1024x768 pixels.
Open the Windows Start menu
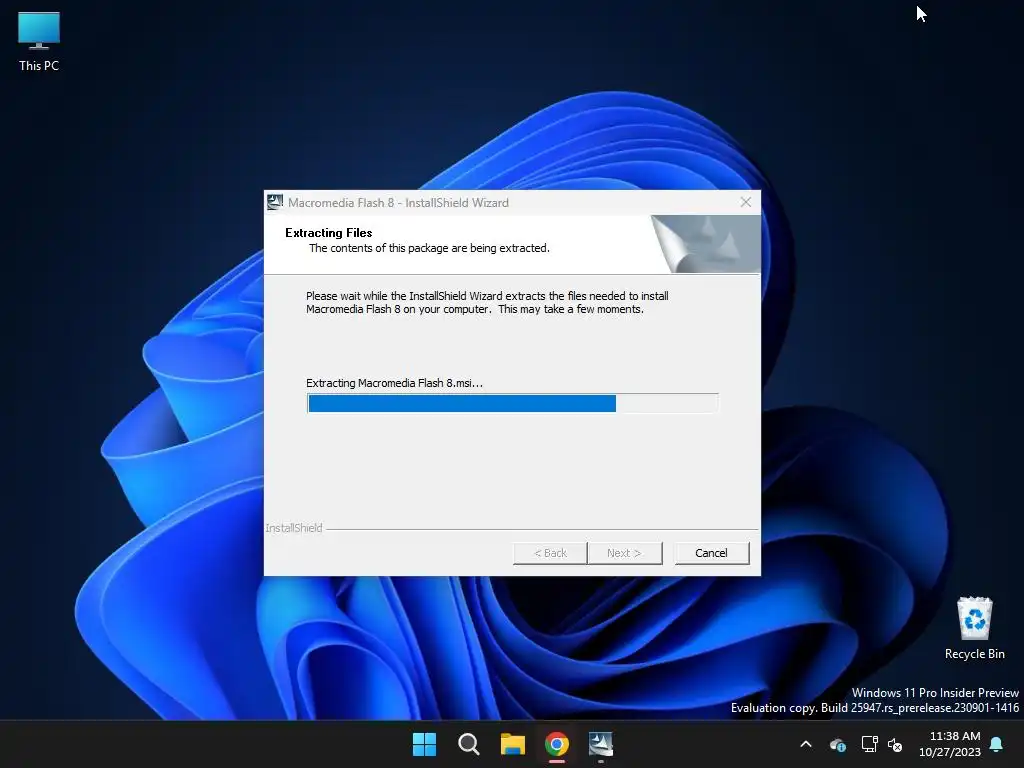424,744
